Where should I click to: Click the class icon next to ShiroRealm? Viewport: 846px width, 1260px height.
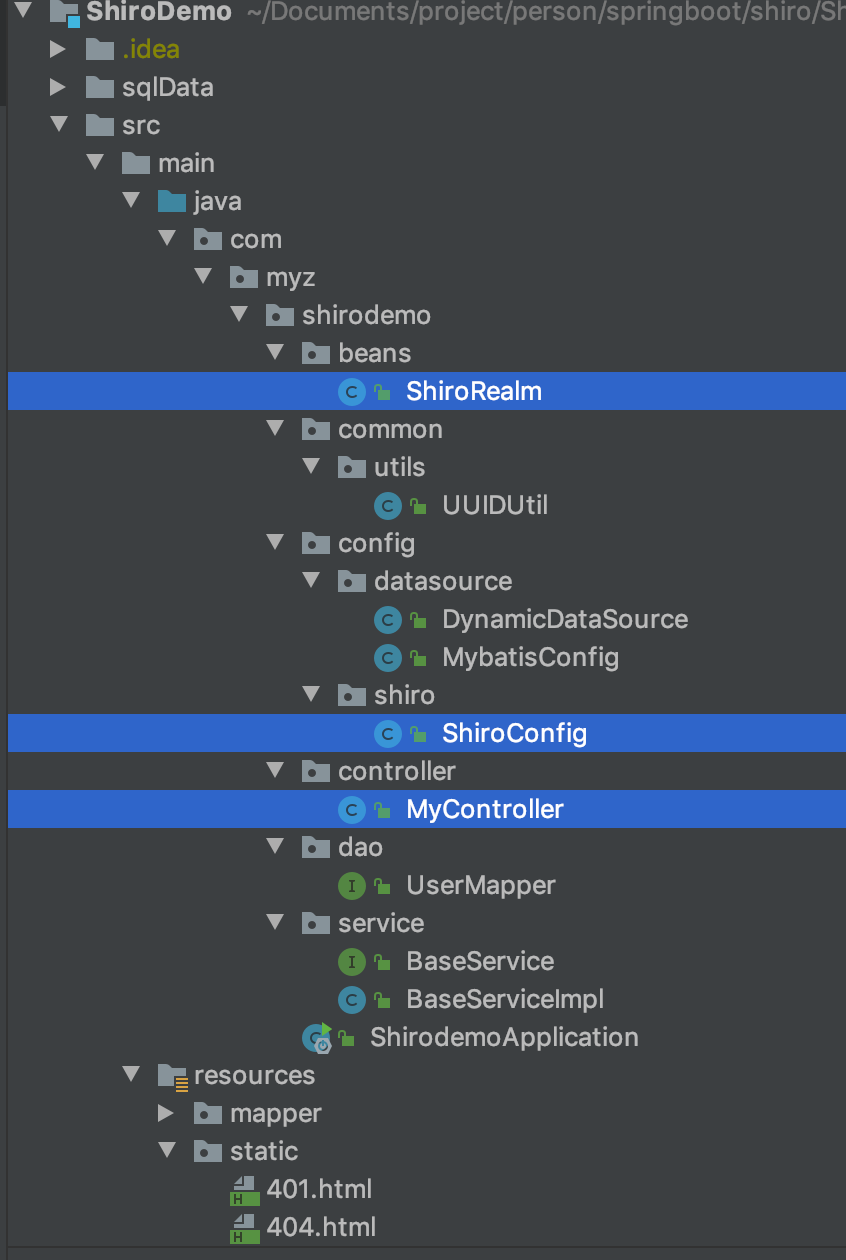coord(351,392)
